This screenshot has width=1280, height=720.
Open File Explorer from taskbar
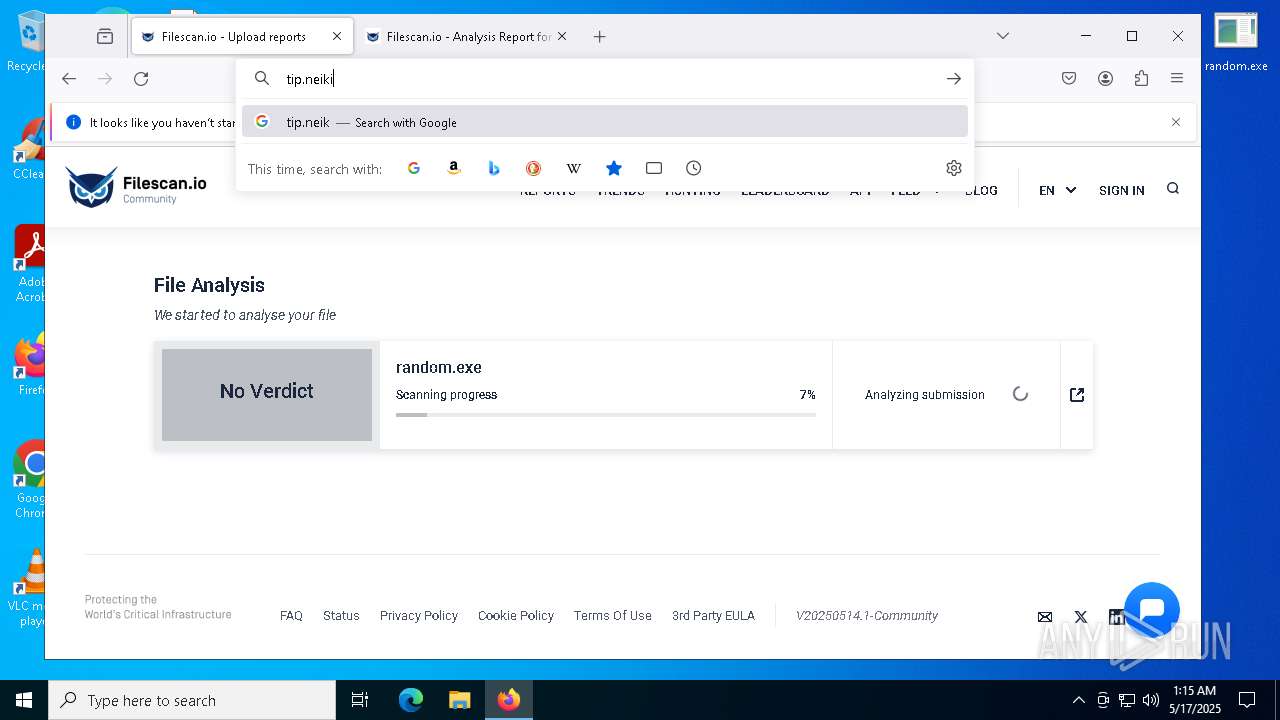tap(459, 700)
